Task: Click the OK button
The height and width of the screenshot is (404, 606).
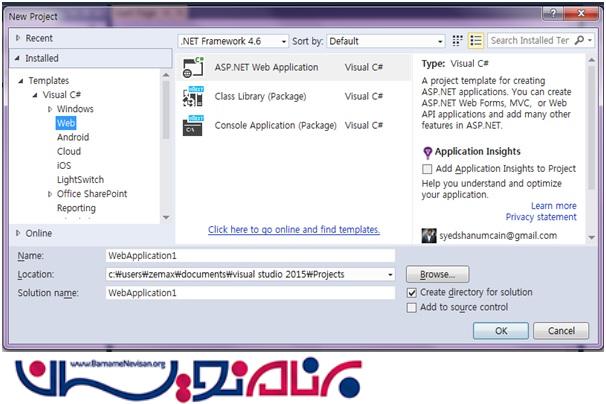Action: (x=501, y=331)
